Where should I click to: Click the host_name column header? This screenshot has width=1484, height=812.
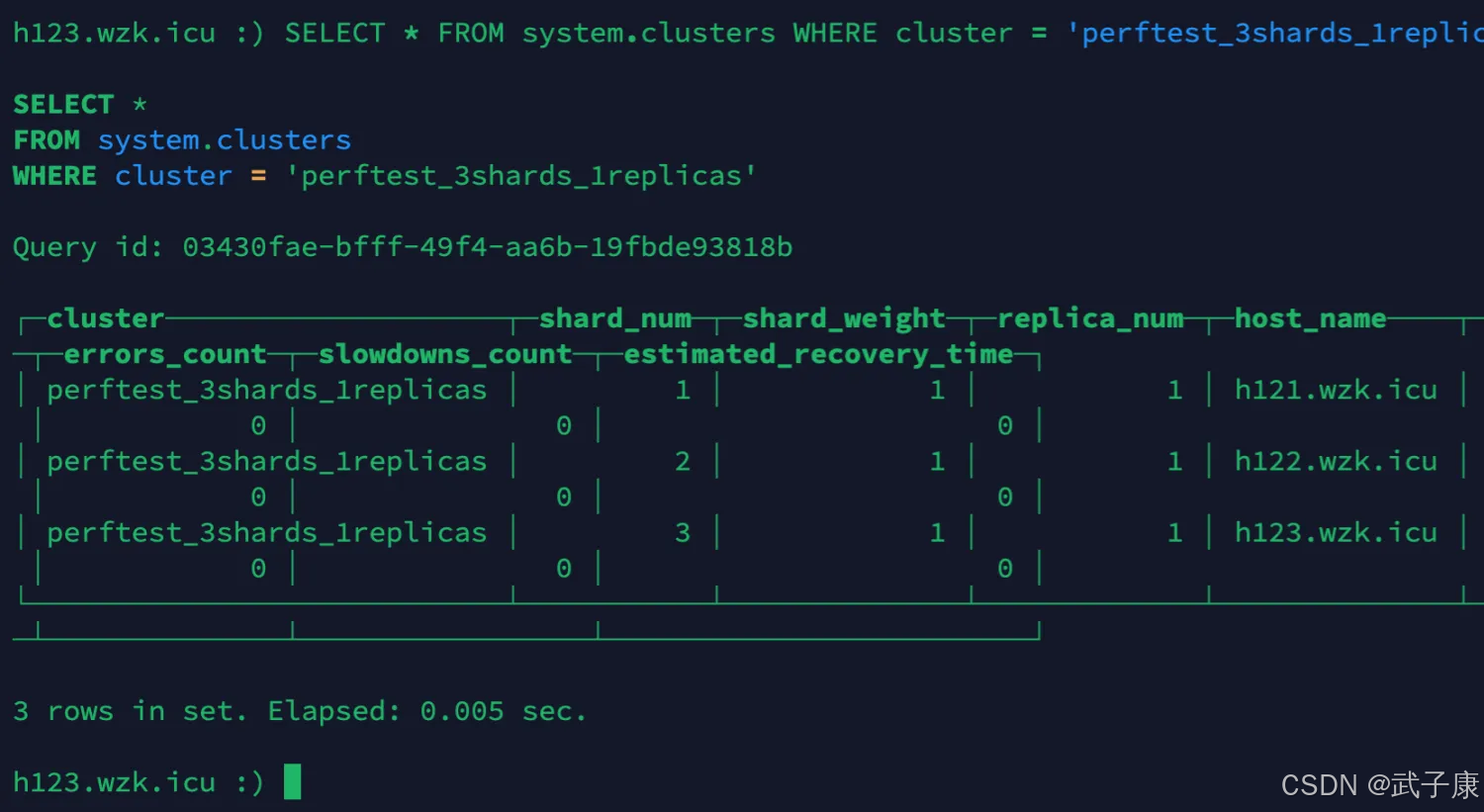(x=1310, y=318)
